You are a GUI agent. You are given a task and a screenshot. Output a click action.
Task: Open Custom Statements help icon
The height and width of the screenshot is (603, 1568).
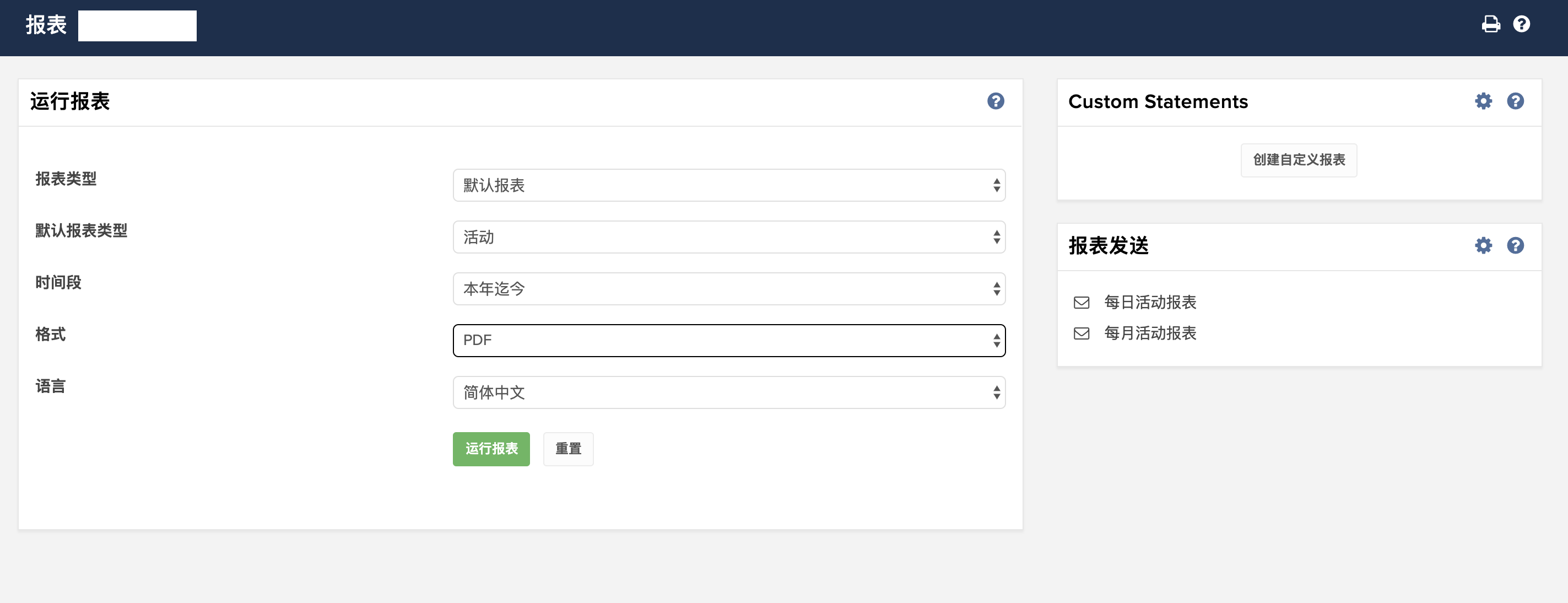pyautogui.click(x=1515, y=101)
